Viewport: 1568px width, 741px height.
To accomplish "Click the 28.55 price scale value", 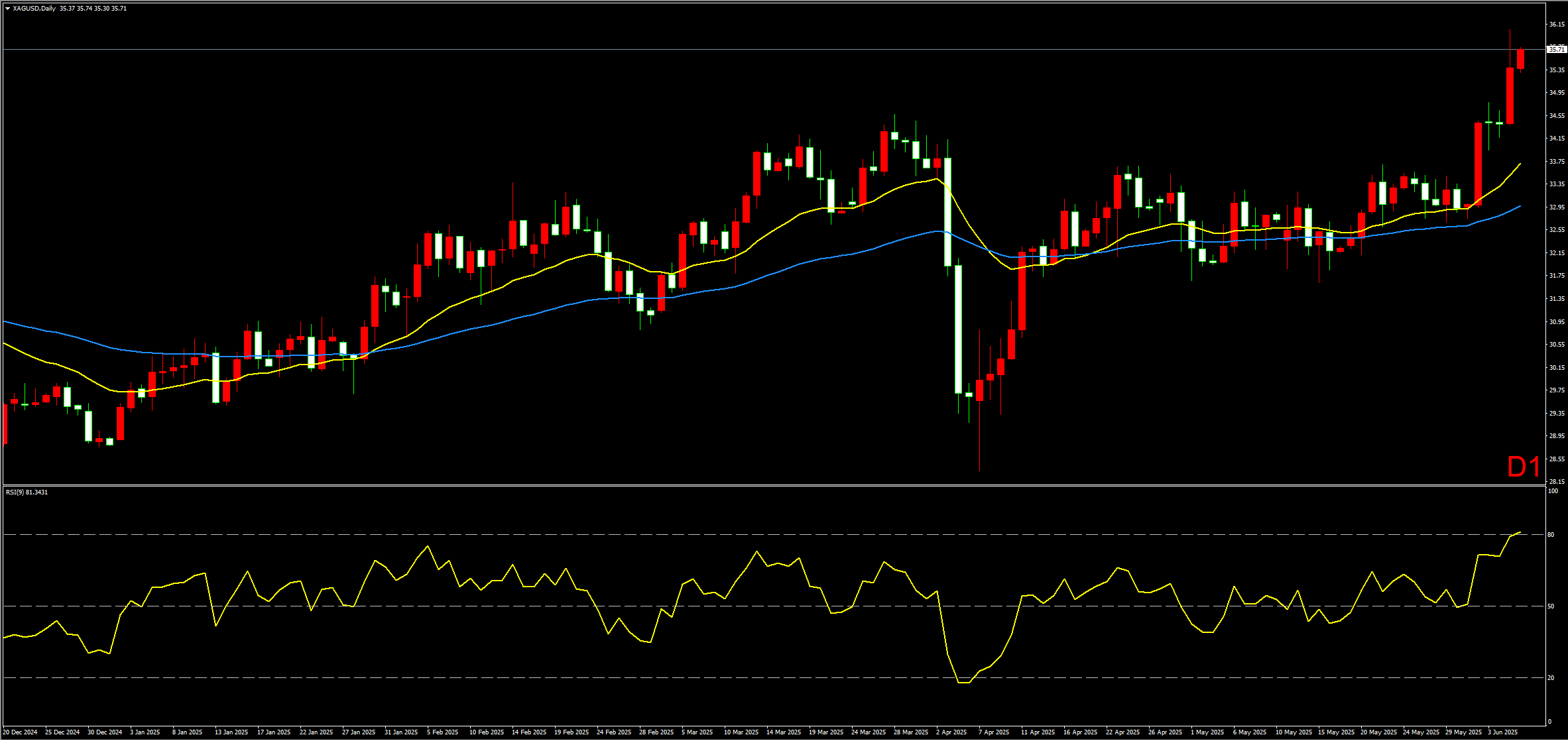I will pos(1557,459).
